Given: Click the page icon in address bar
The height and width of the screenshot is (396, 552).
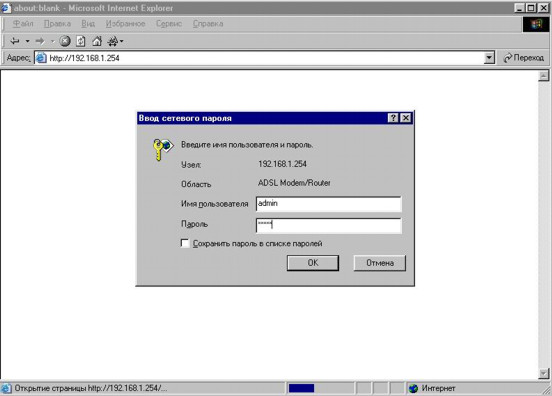Looking at the screenshot, I should [x=41, y=58].
